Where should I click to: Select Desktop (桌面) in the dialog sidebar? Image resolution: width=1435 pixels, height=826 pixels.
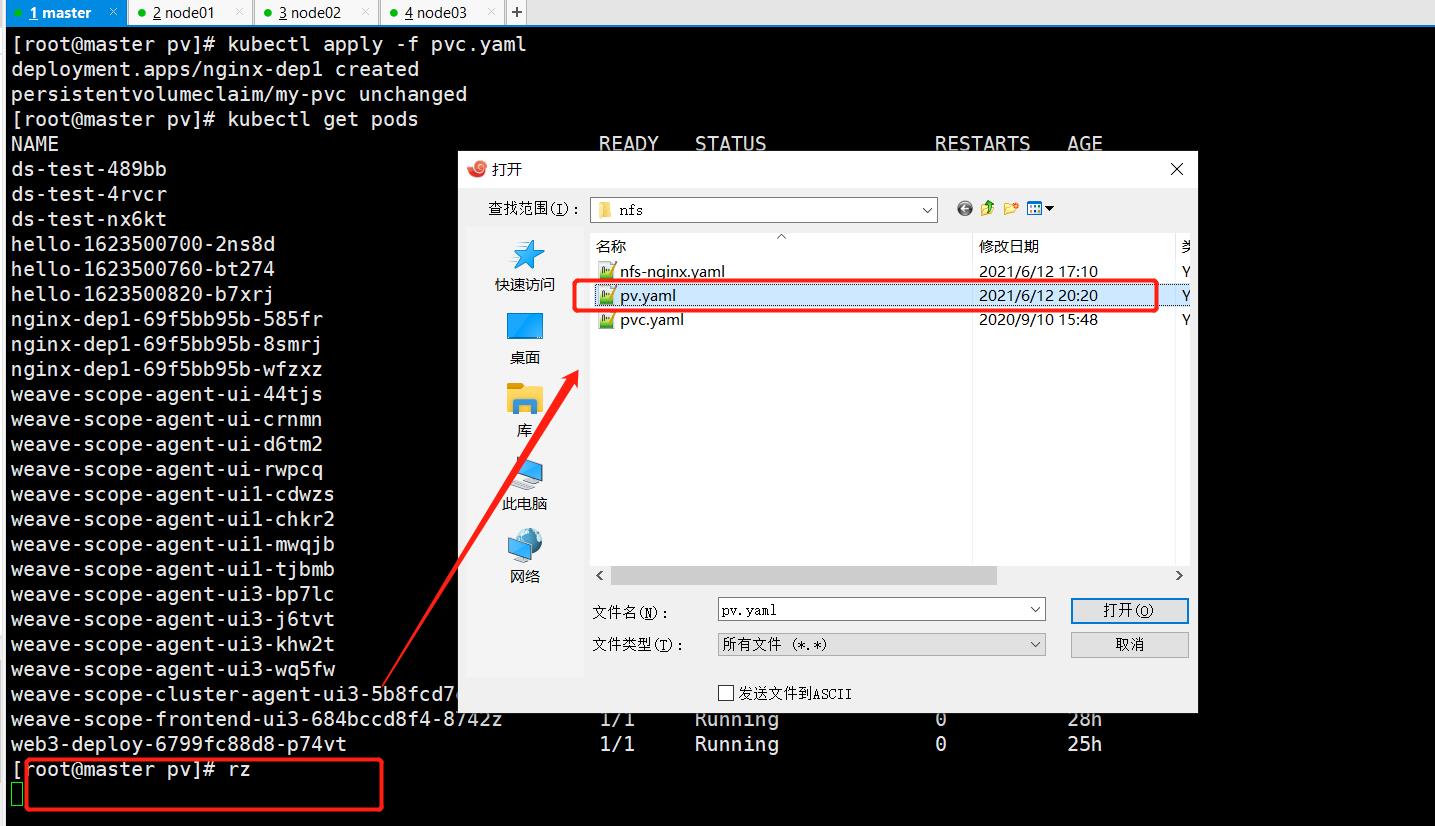pos(525,339)
